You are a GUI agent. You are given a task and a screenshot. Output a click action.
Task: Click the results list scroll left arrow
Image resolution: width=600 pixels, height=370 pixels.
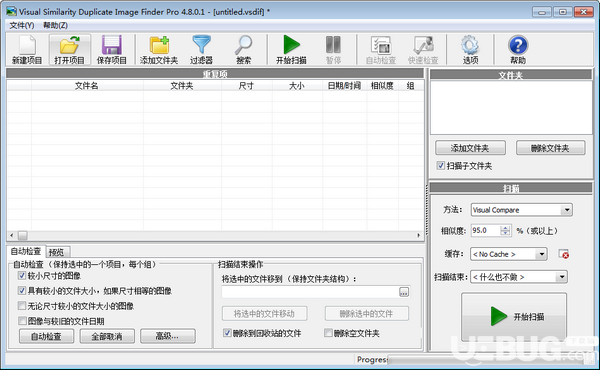point(11,235)
